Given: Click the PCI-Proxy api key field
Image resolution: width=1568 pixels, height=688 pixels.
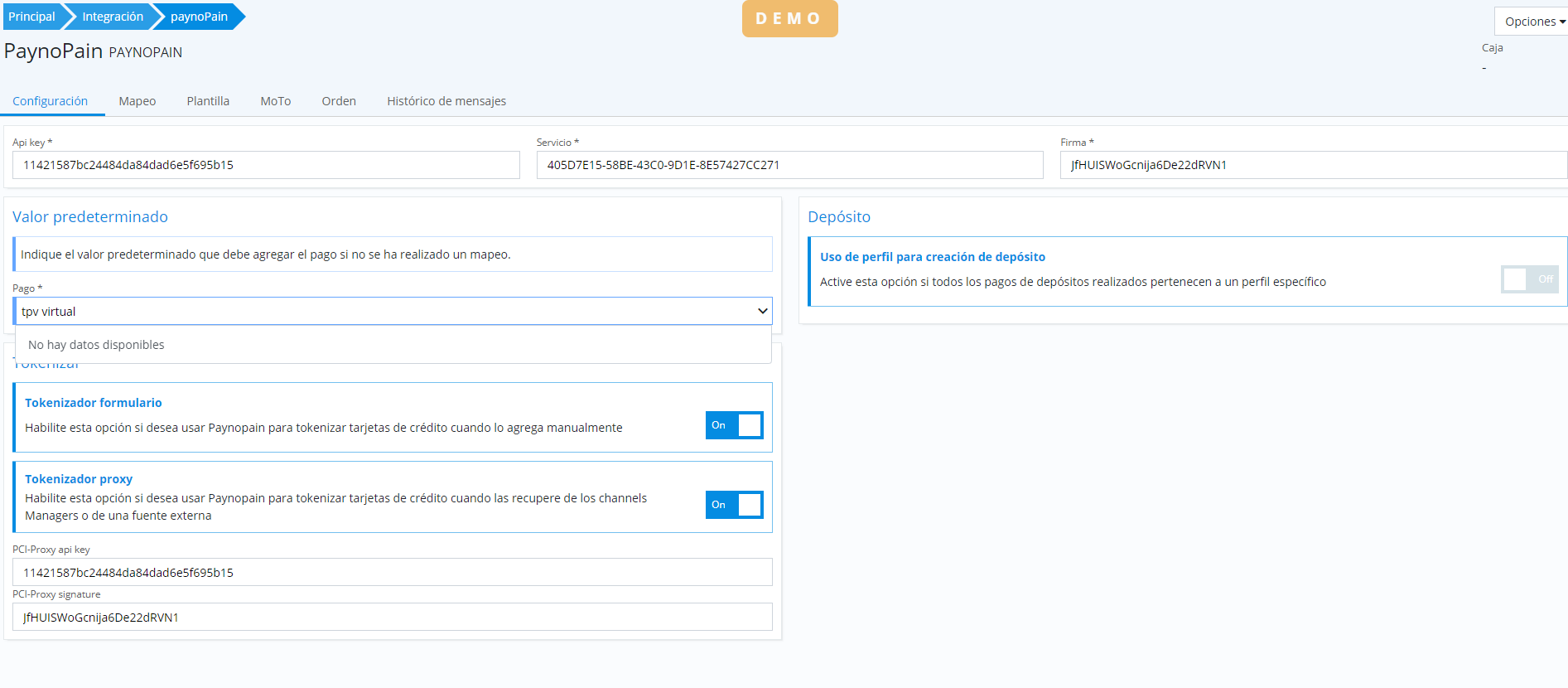Looking at the screenshot, I should tap(393, 573).
